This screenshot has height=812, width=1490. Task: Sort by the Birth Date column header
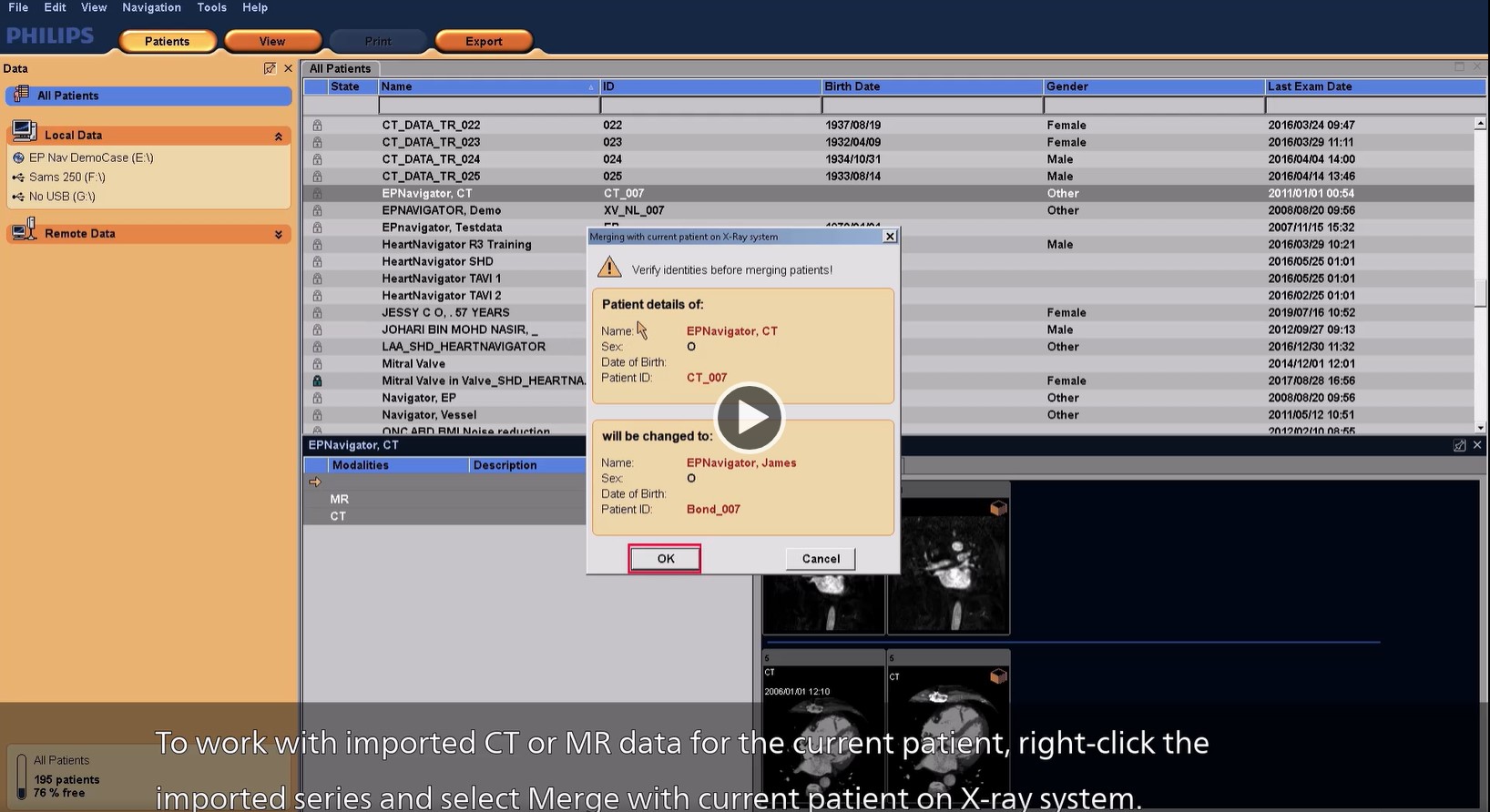tap(932, 86)
